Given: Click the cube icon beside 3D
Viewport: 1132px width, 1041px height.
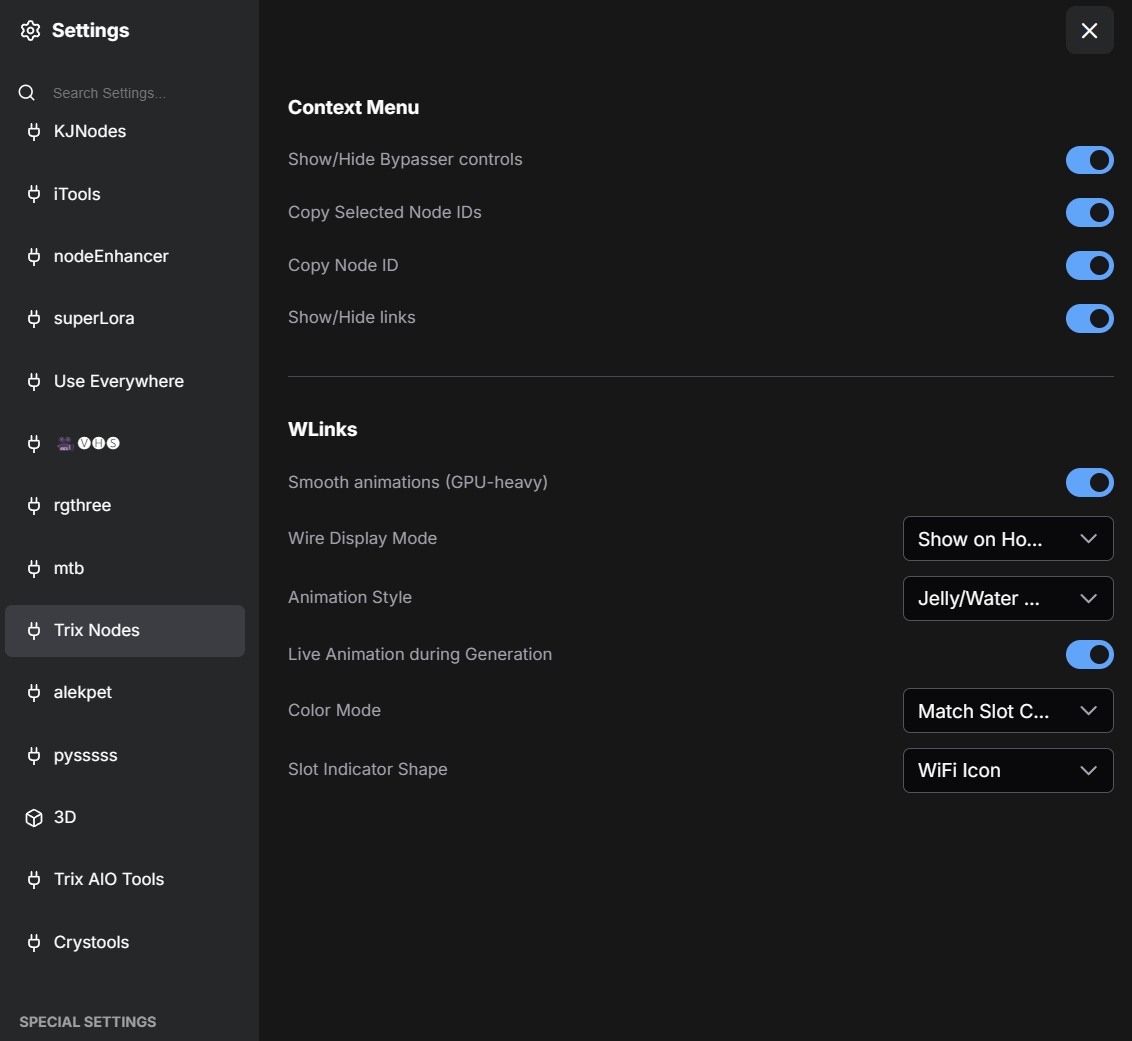Looking at the screenshot, I should pyautogui.click(x=33, y=817).
